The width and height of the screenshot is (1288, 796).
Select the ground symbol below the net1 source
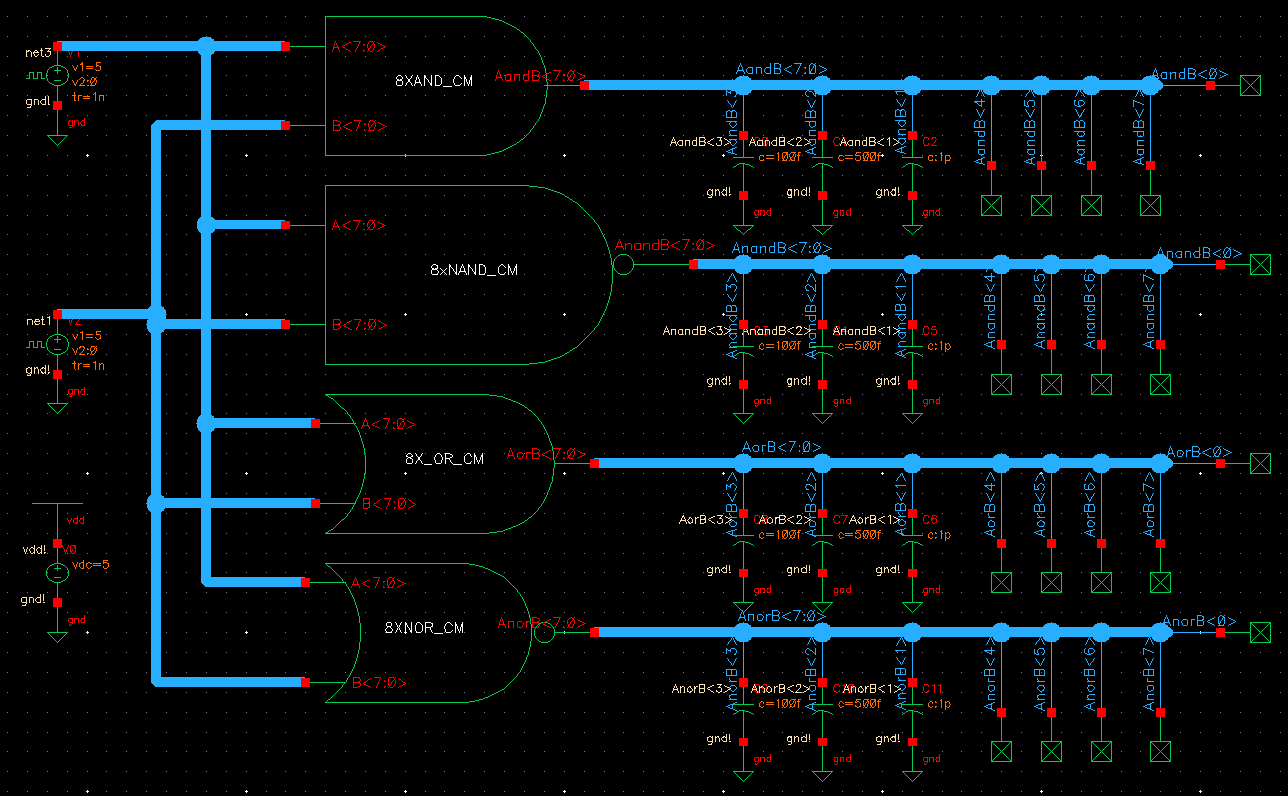57,407
